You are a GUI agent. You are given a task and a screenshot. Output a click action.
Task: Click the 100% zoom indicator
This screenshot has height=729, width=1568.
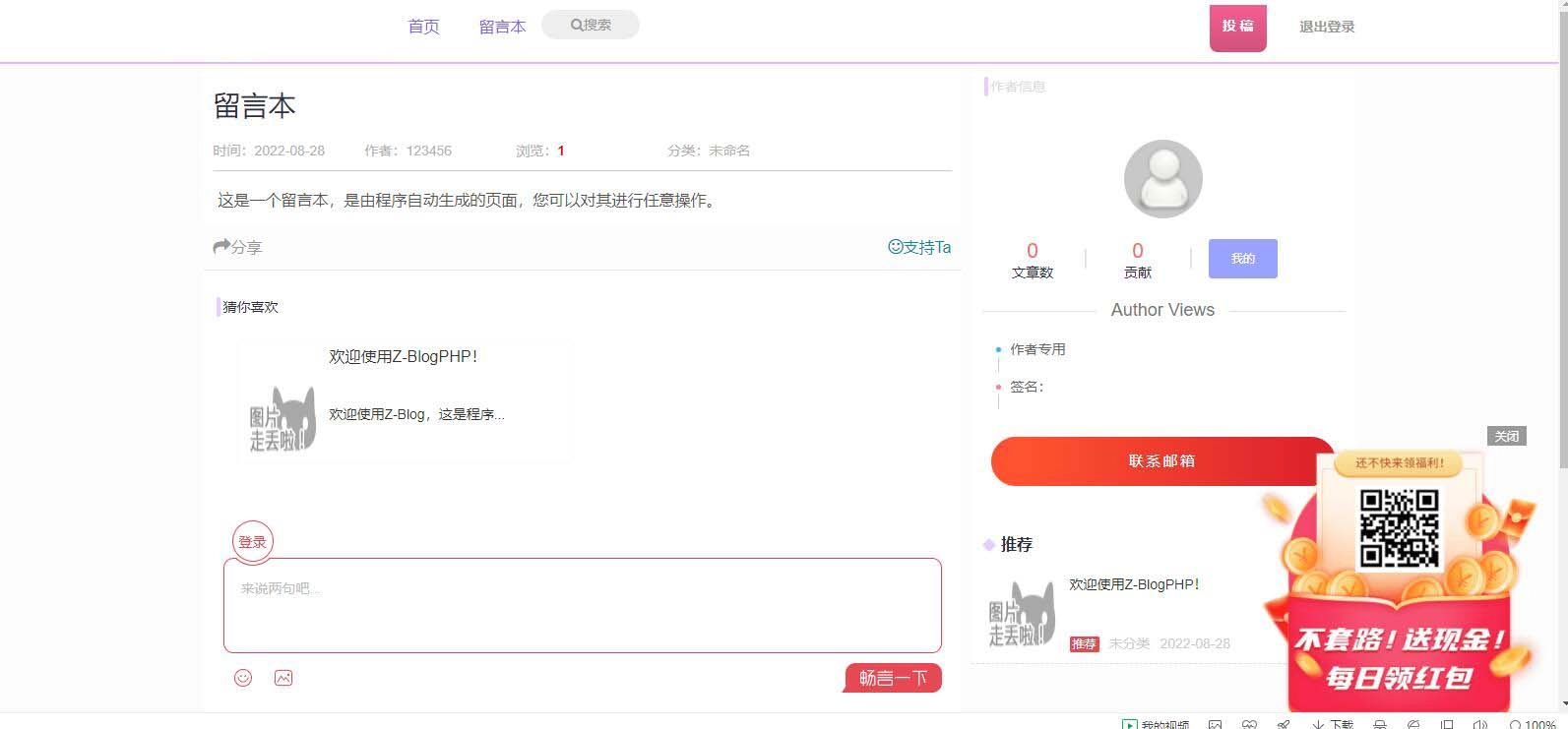1532,724
